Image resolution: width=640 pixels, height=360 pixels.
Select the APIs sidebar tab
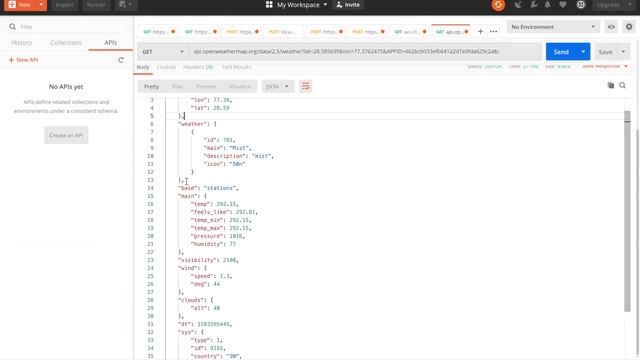(111, 42)
